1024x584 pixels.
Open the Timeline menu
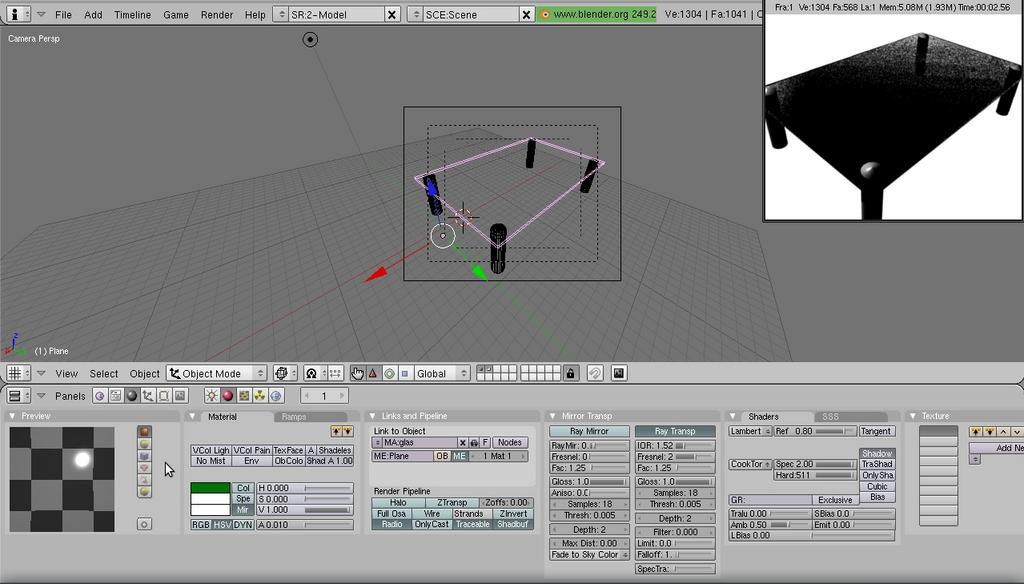133,14
